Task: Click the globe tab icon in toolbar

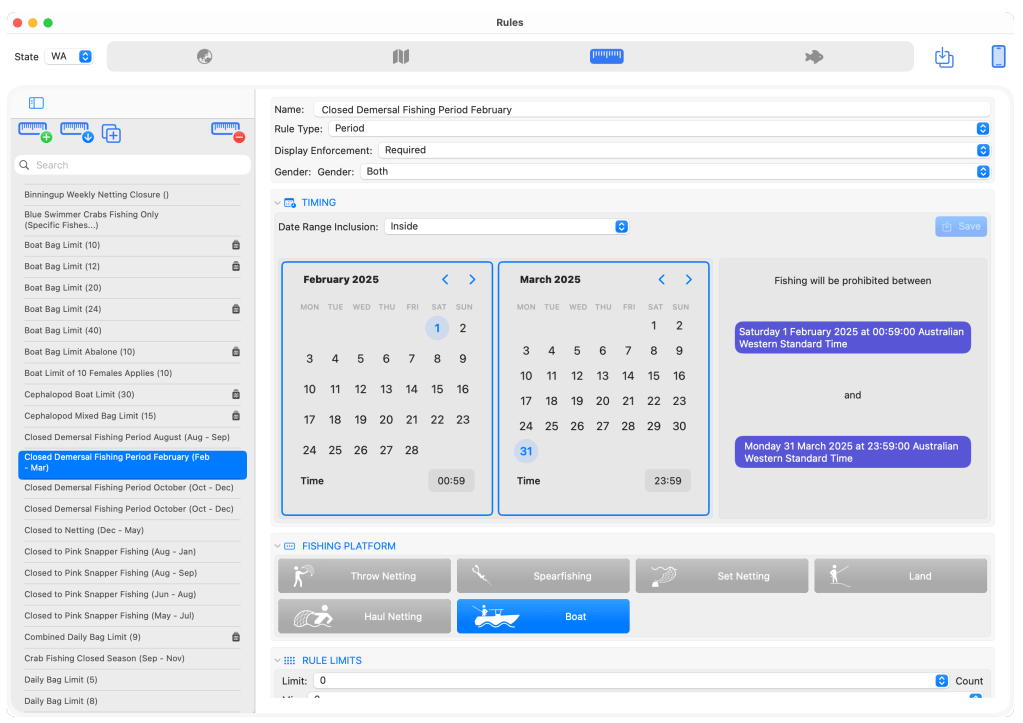Action: (x=205, y=57)
